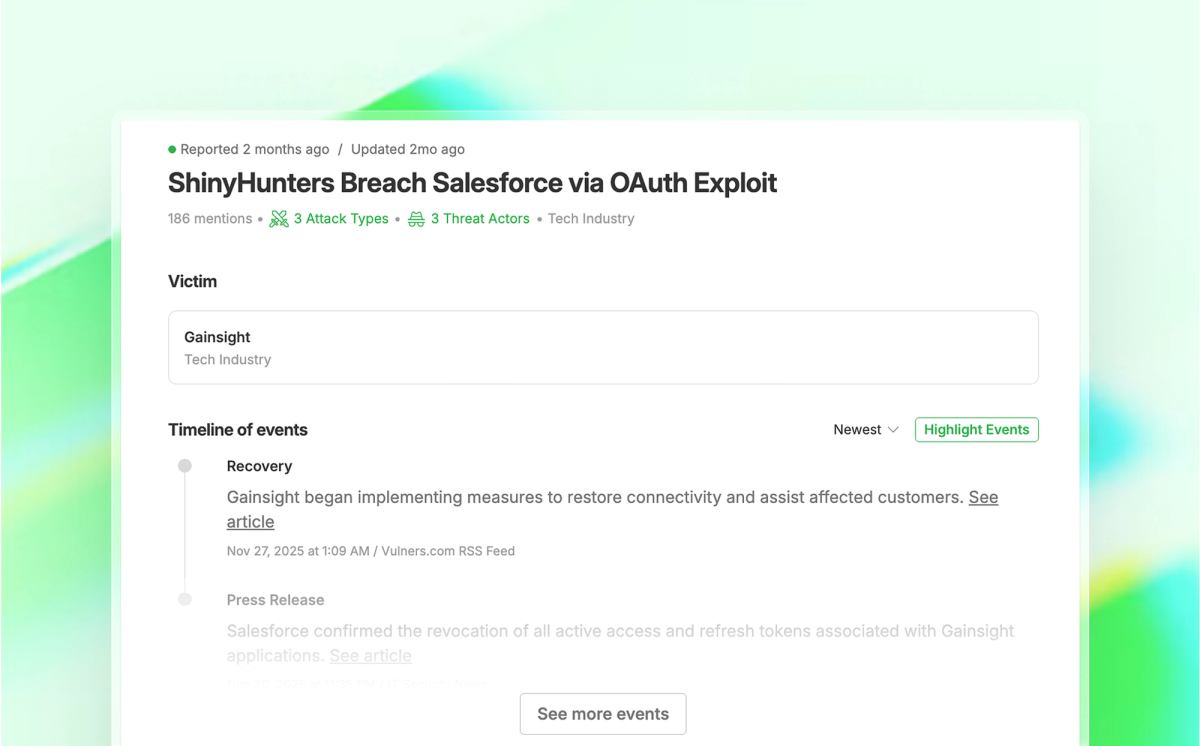Click the Recovery event title
This screenshot has width=1200, height=746.
[x=259, y=466]
